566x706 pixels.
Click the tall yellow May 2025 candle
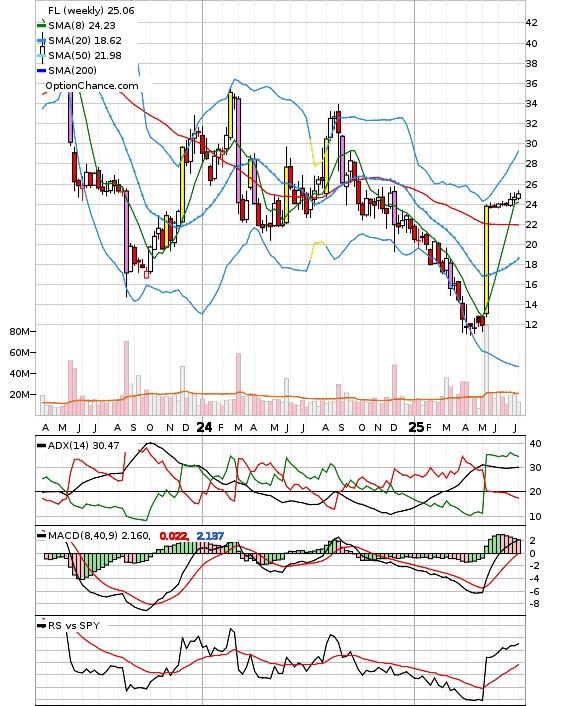[x=486, y=260]
